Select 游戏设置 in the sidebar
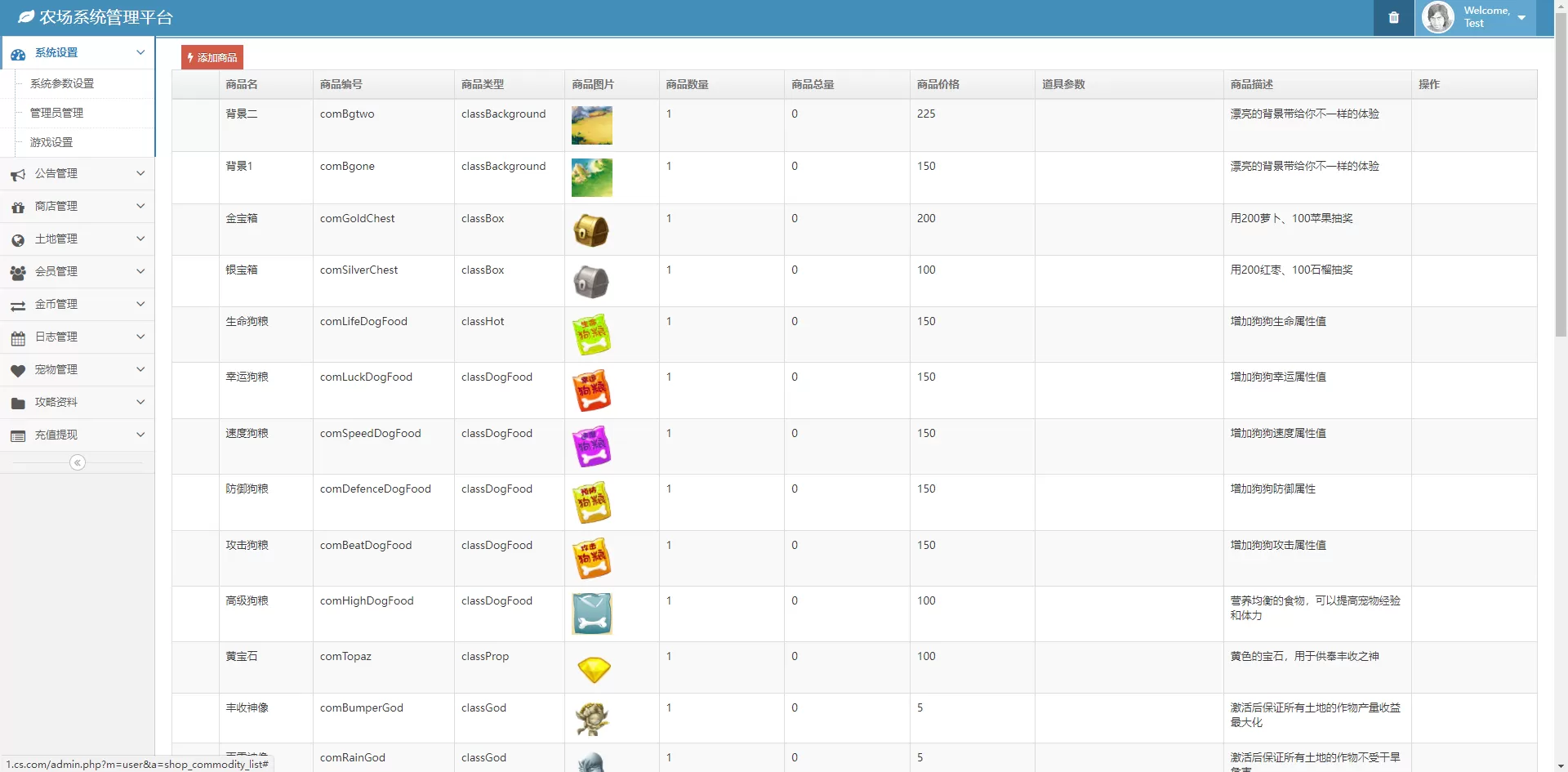The width and height of the screenshot is (1568, 772). click(51, 142)
